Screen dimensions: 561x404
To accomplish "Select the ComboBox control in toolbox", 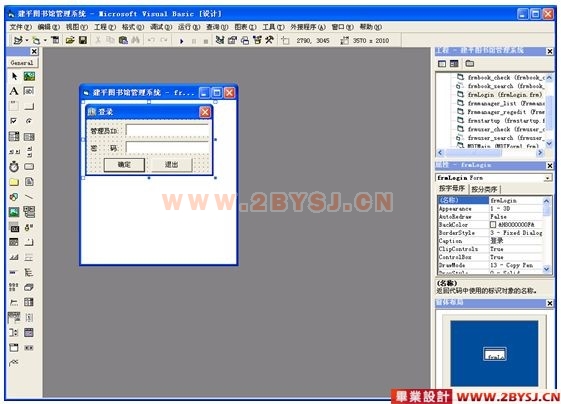I will [14, 136].
